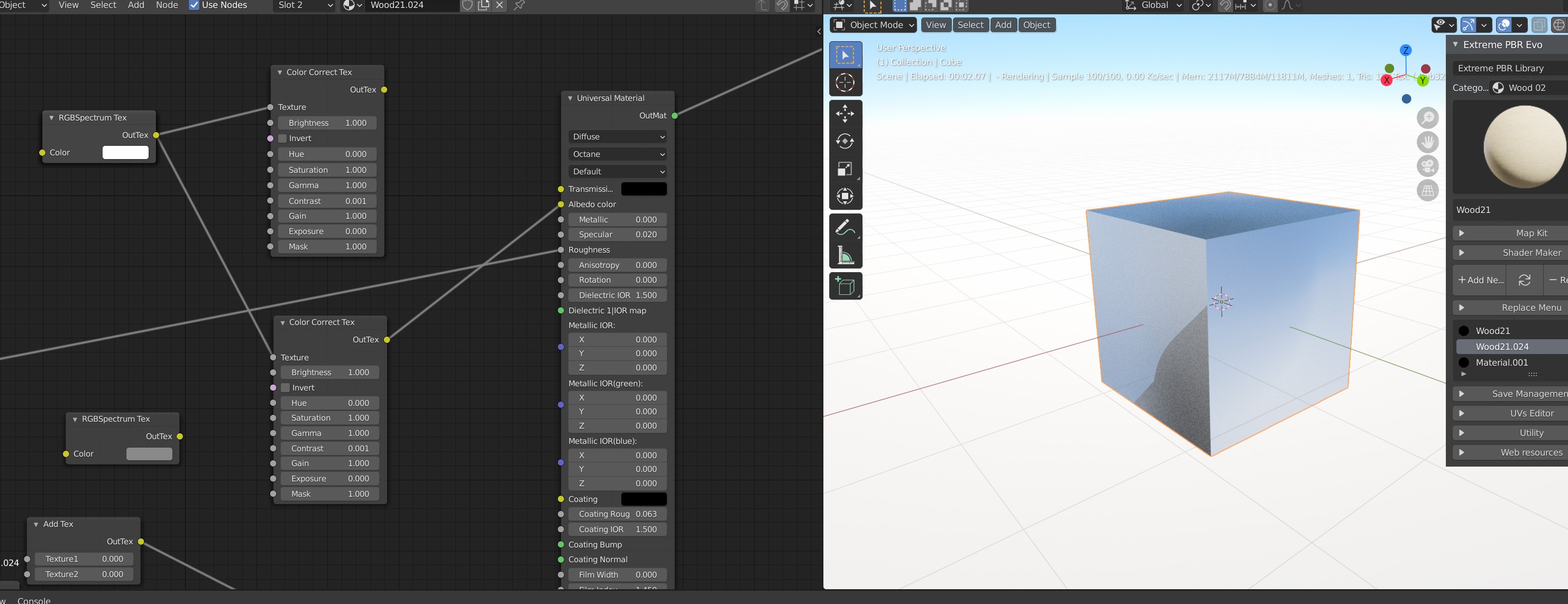Click the Add New material button
This screenshot has height=604, width=1568.
pos(1480,280)
